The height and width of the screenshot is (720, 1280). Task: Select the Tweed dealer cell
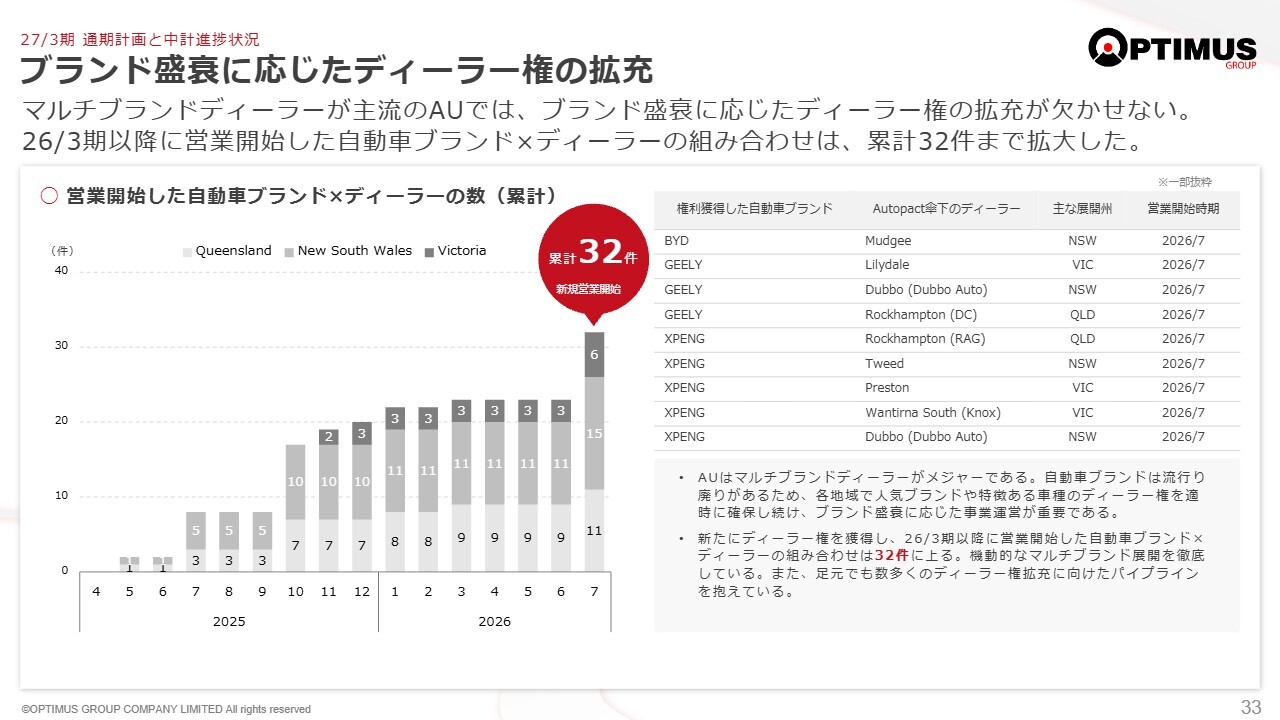click(x=884, y=363)
